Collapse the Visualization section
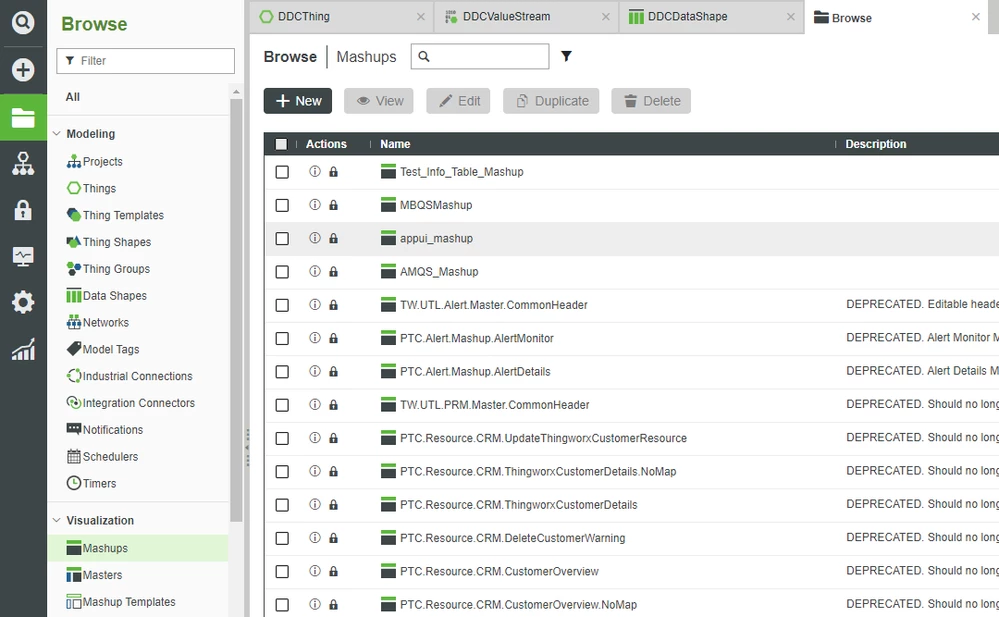 click(x=58, y=520)
